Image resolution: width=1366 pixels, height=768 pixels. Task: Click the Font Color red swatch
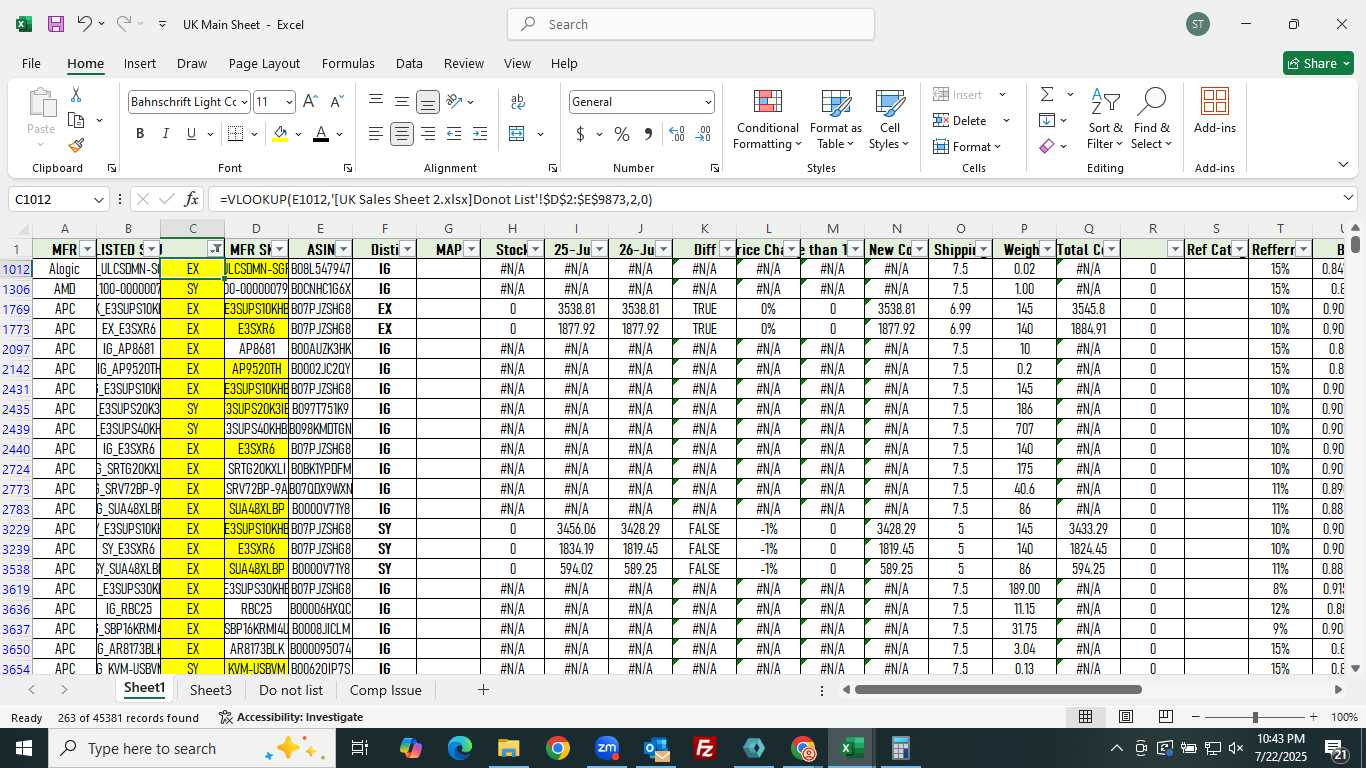(321, 134)
